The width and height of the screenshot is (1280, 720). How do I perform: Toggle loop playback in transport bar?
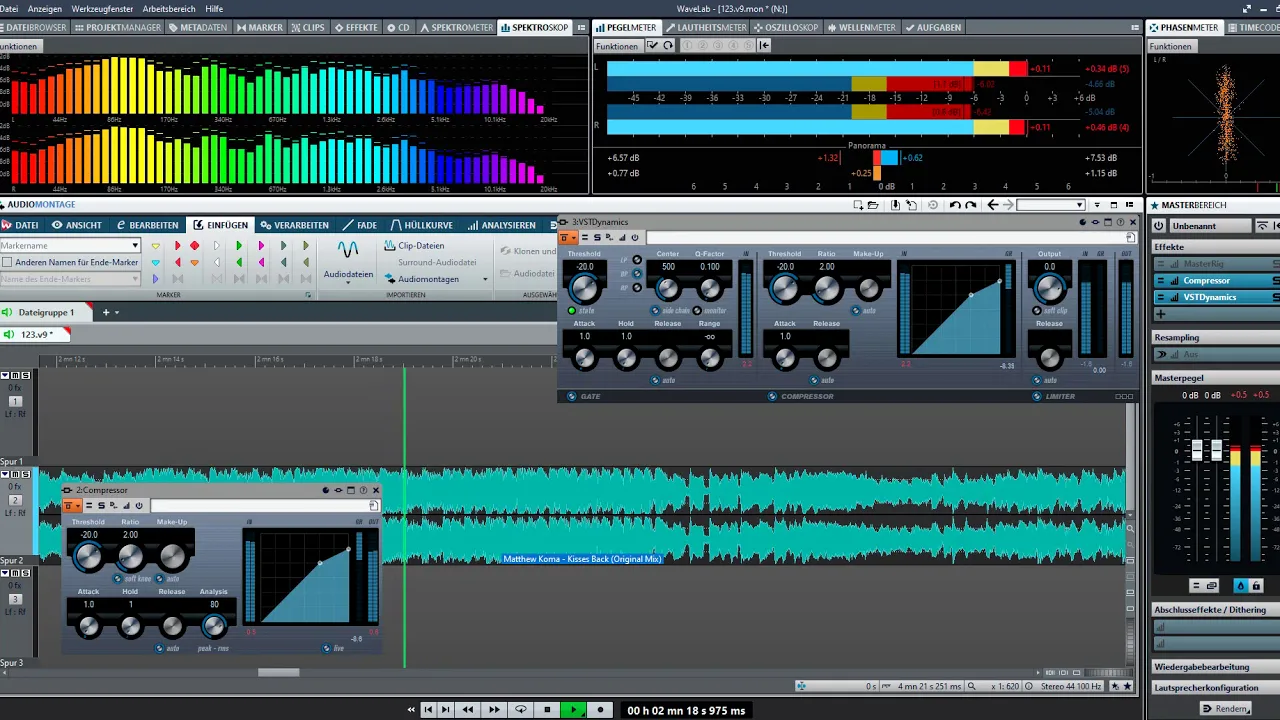pos(520,710)
